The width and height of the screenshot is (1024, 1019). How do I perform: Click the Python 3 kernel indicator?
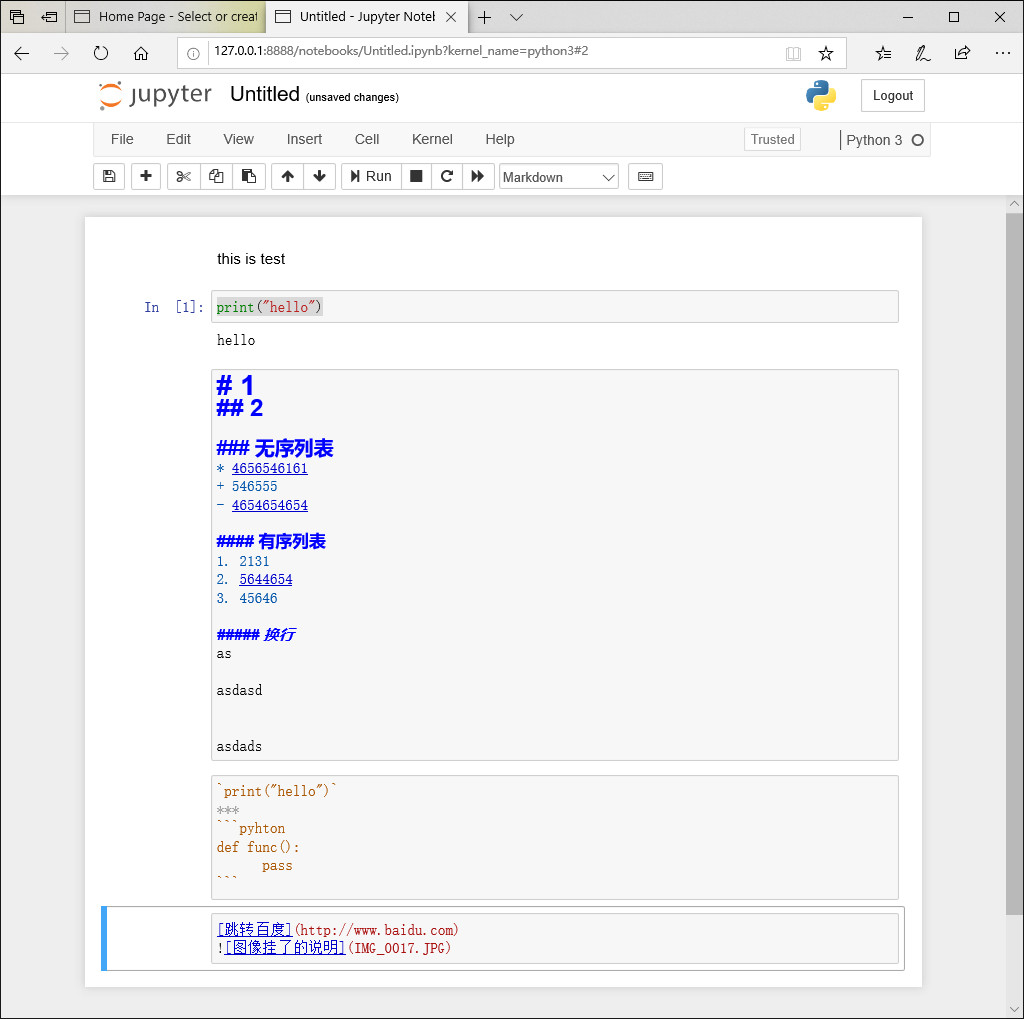tap(874, 140)
